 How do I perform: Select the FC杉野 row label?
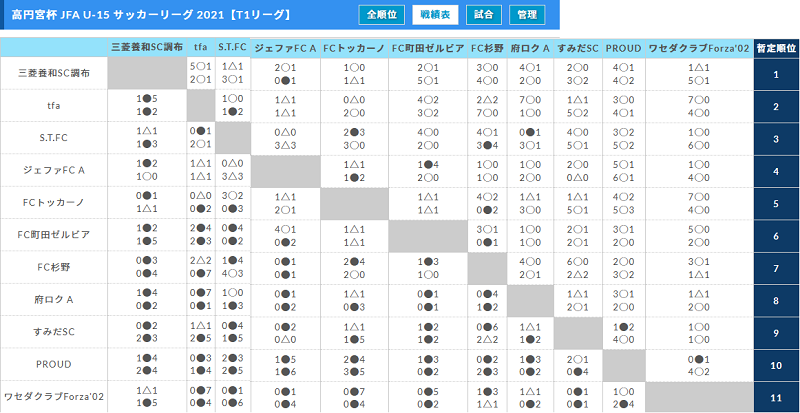[54, 268]
